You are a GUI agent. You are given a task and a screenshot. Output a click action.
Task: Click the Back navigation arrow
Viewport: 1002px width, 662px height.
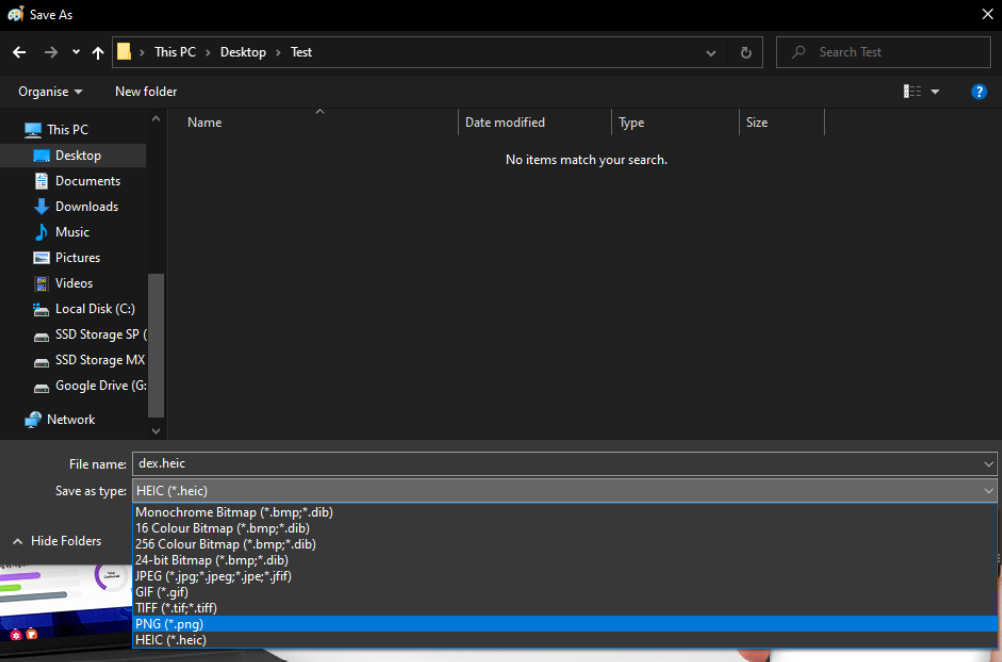[x=19, y=52]
